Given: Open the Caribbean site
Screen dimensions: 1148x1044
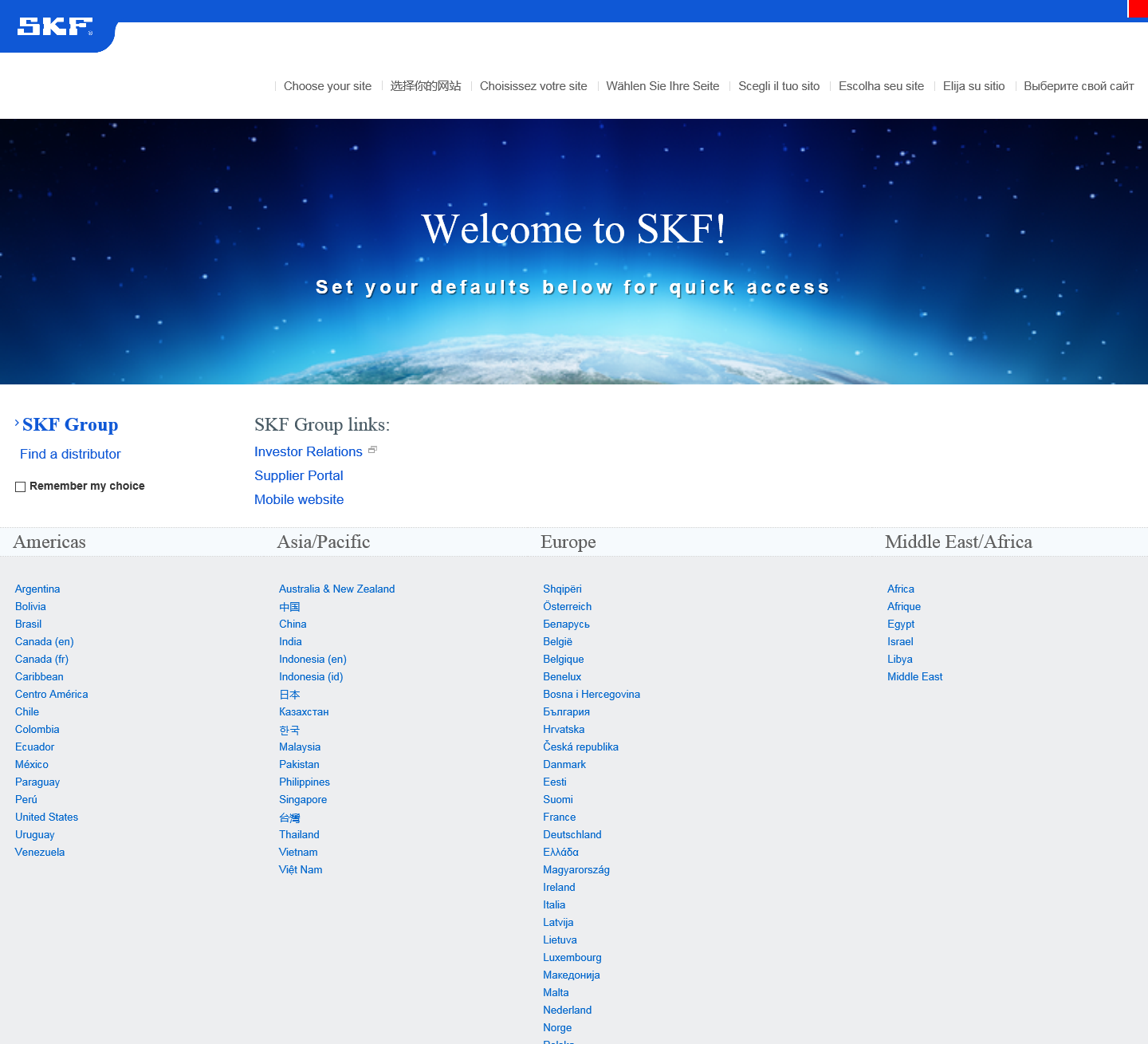Looking at the screenshot, I should click(39, 676).
